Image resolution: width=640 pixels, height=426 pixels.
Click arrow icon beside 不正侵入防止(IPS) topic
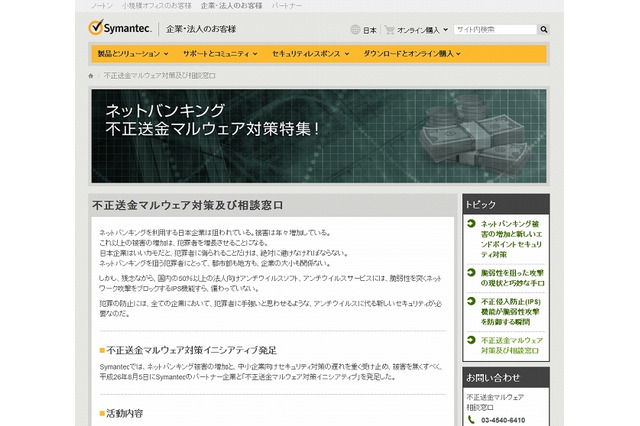point(471,301)
